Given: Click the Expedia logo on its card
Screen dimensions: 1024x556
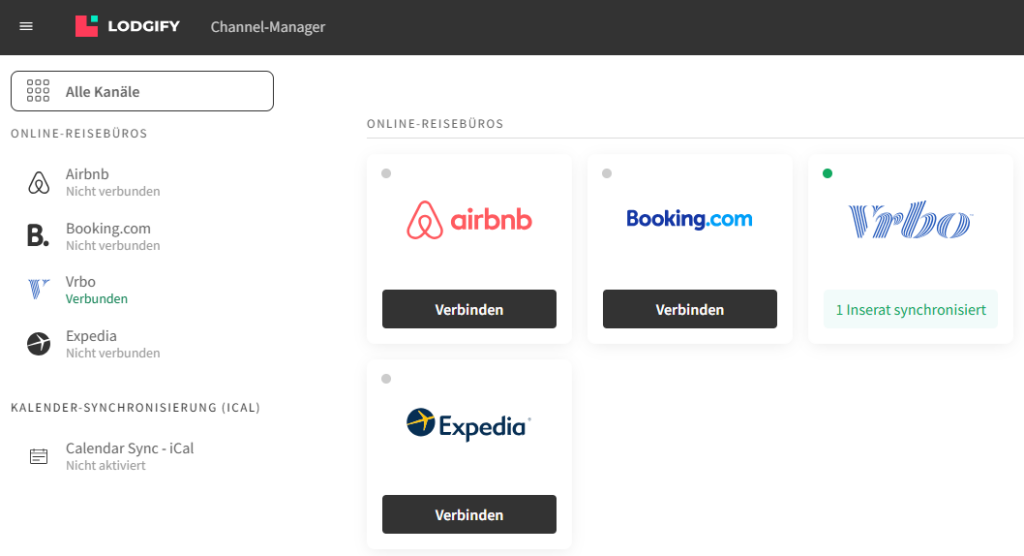Looking at the screenshot, I should click(469, 425).
